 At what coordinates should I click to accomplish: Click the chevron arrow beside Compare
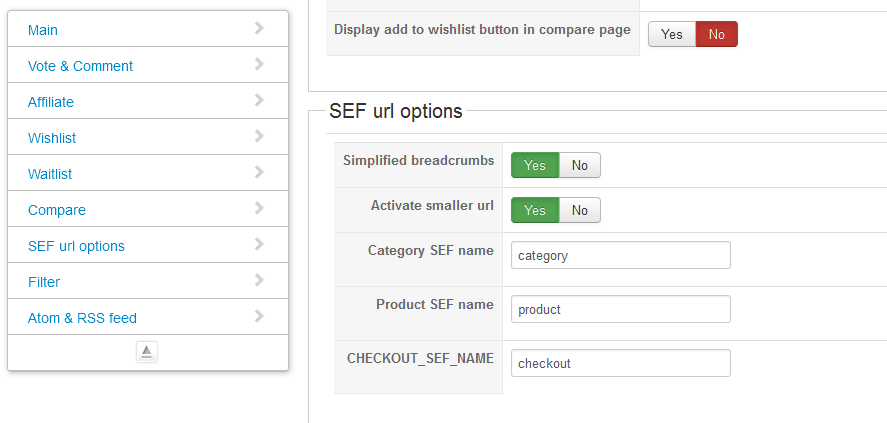click(259, 209)
